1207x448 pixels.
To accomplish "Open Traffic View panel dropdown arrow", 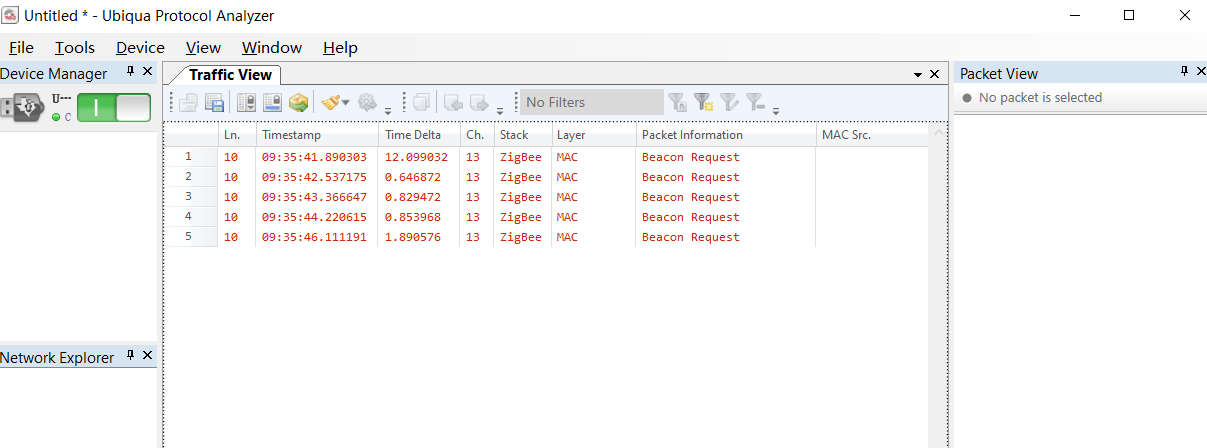I will click(x=918, y=75).
